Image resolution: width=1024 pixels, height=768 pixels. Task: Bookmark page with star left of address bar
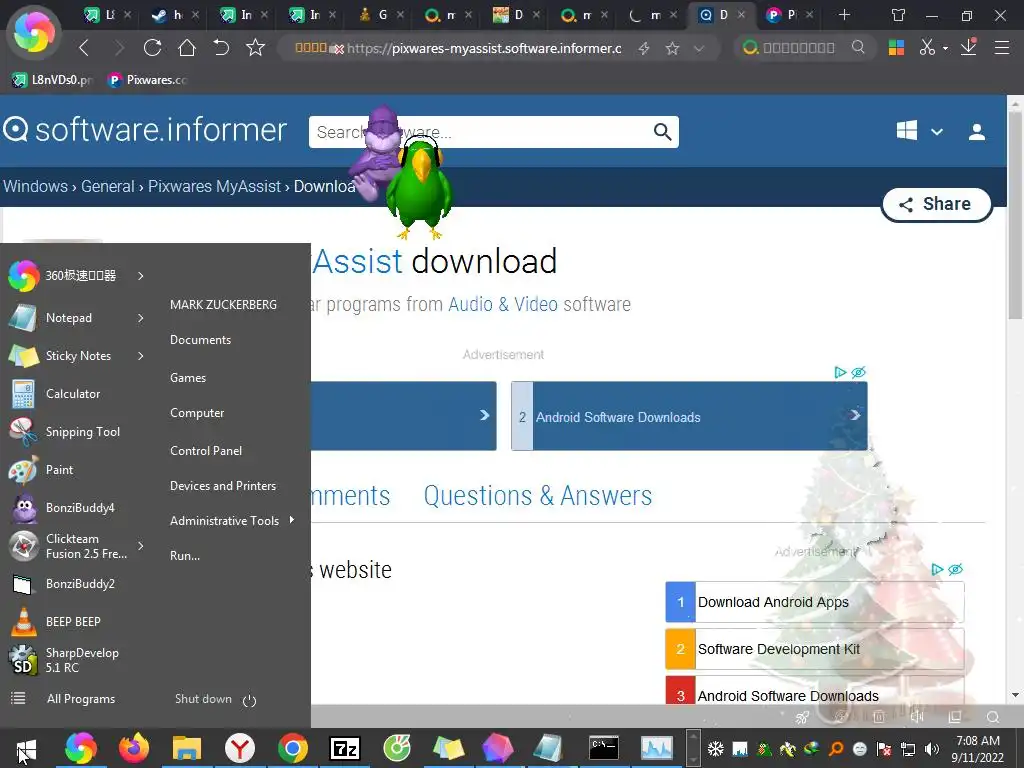point(255,48)
